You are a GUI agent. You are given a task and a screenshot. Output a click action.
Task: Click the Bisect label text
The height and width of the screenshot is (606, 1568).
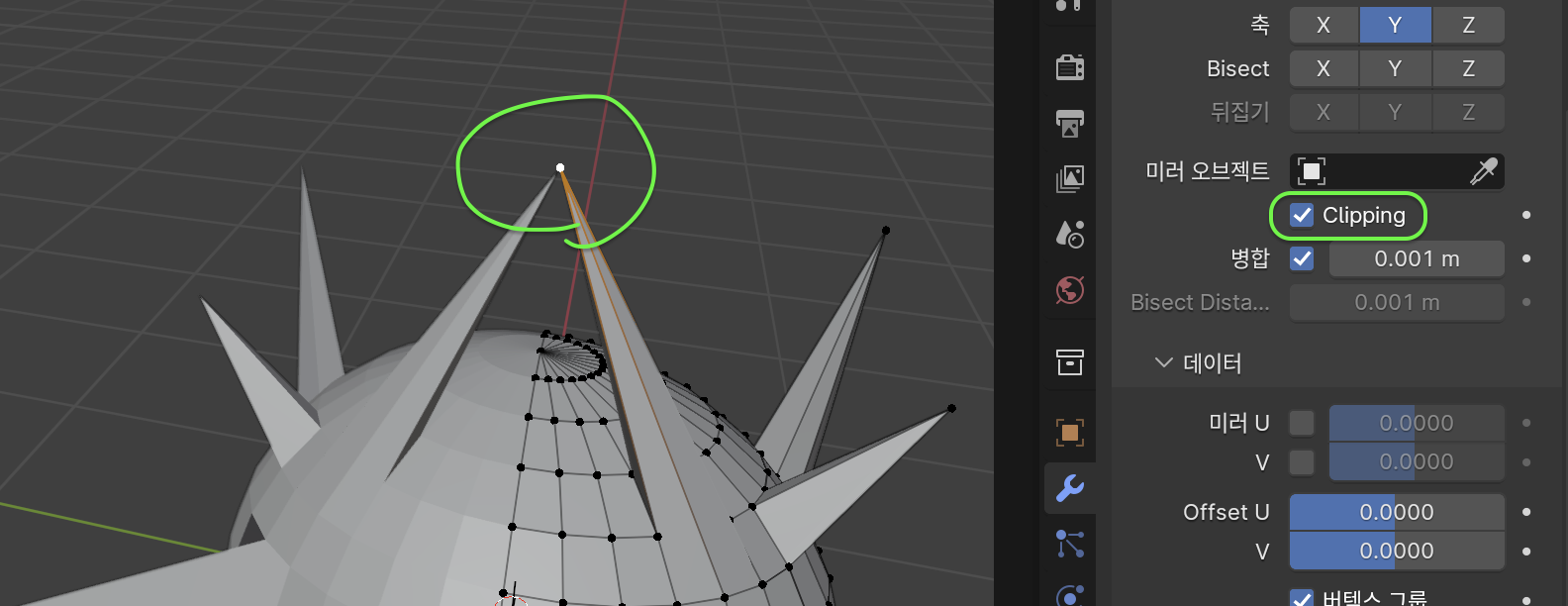pos(1237,68)
